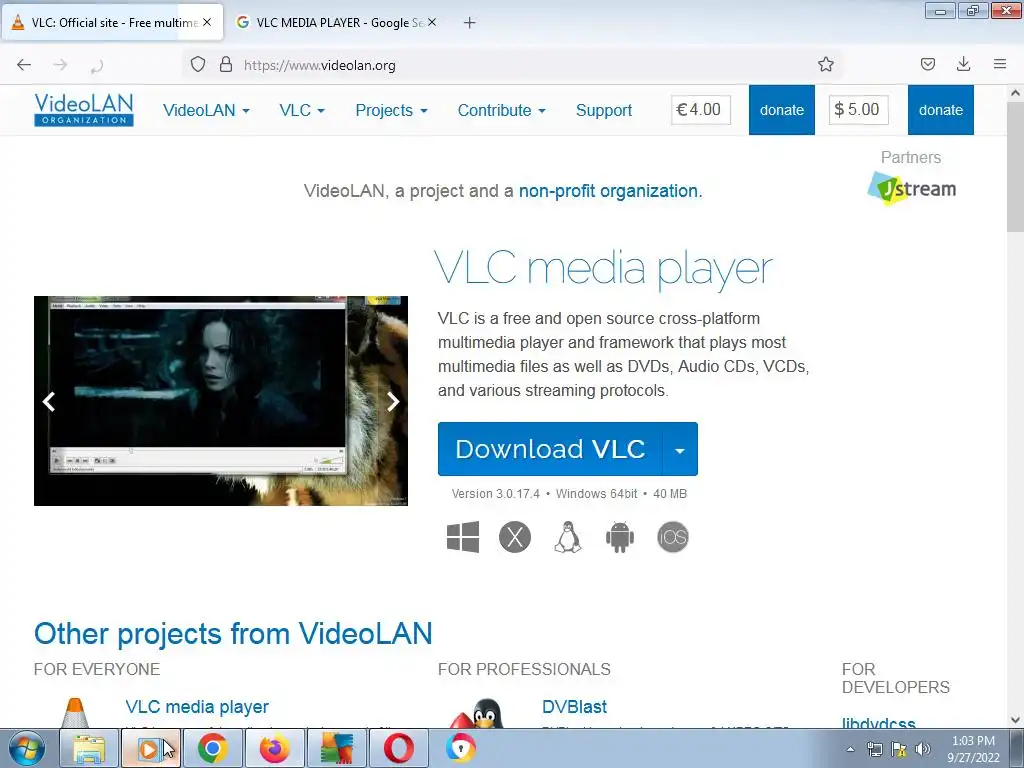Image resolution: width=1024 pixels, height=768 pixels.
Task: Show hidden system tray icons arrow
Action: click(850, 749)
